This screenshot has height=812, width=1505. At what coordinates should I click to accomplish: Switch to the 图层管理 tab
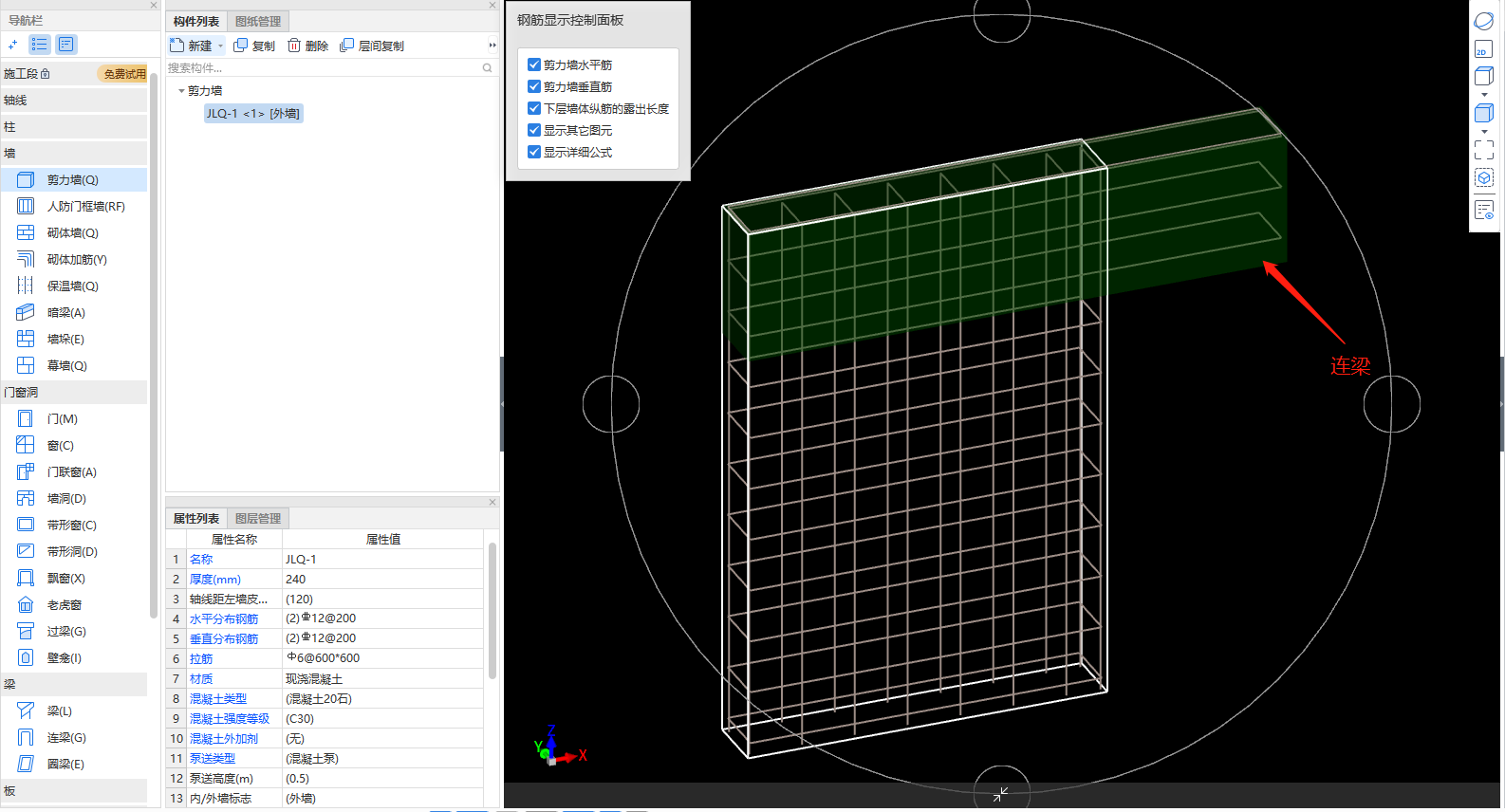[258, 518]
